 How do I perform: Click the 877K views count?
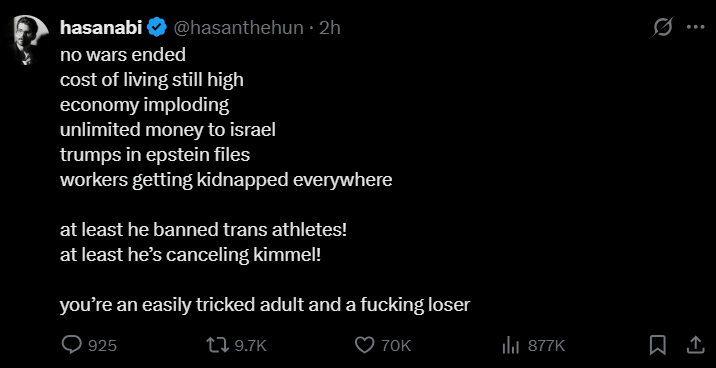coord(547,346)
